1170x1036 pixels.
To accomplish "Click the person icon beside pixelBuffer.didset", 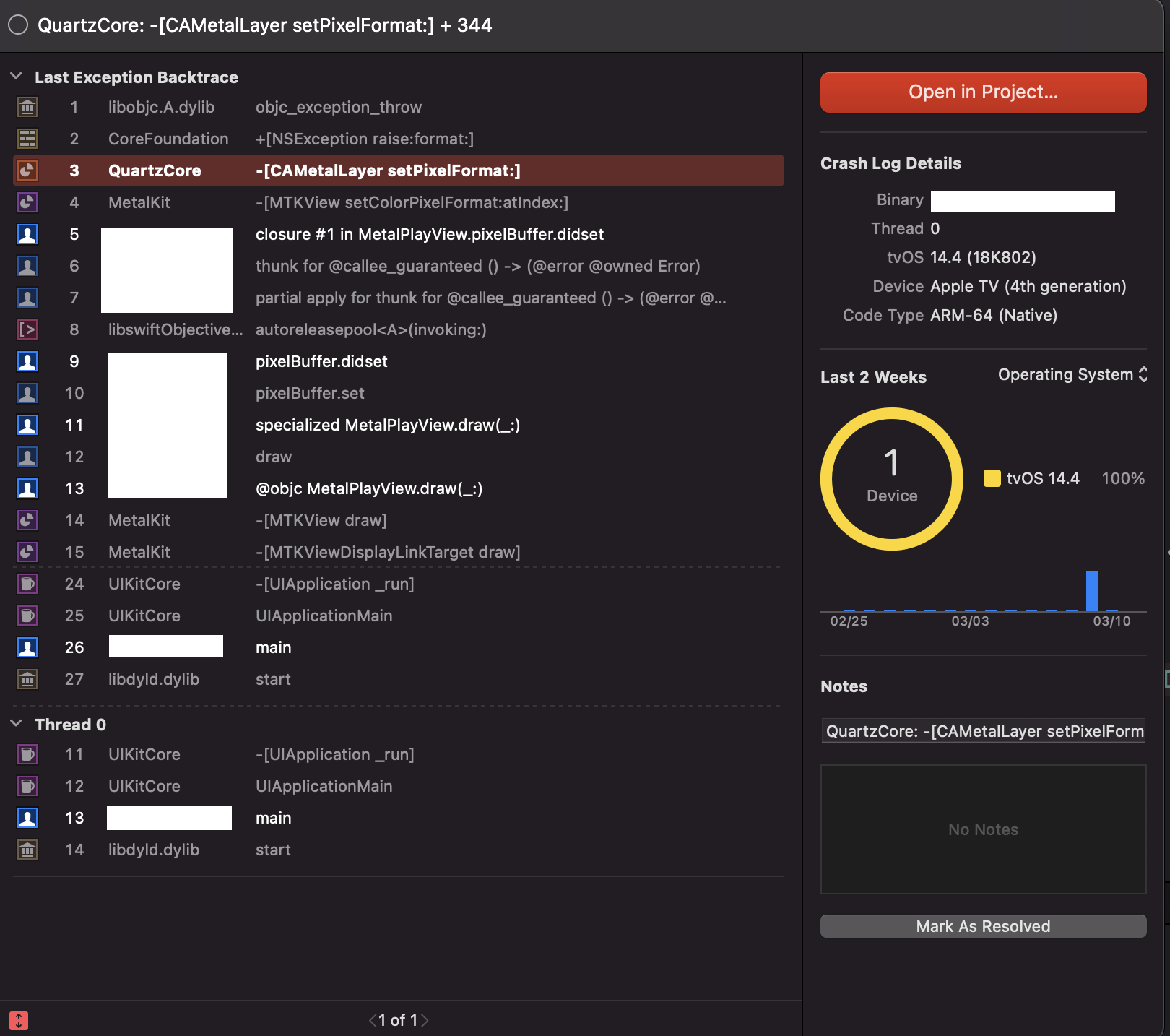I will click(27, 361).
